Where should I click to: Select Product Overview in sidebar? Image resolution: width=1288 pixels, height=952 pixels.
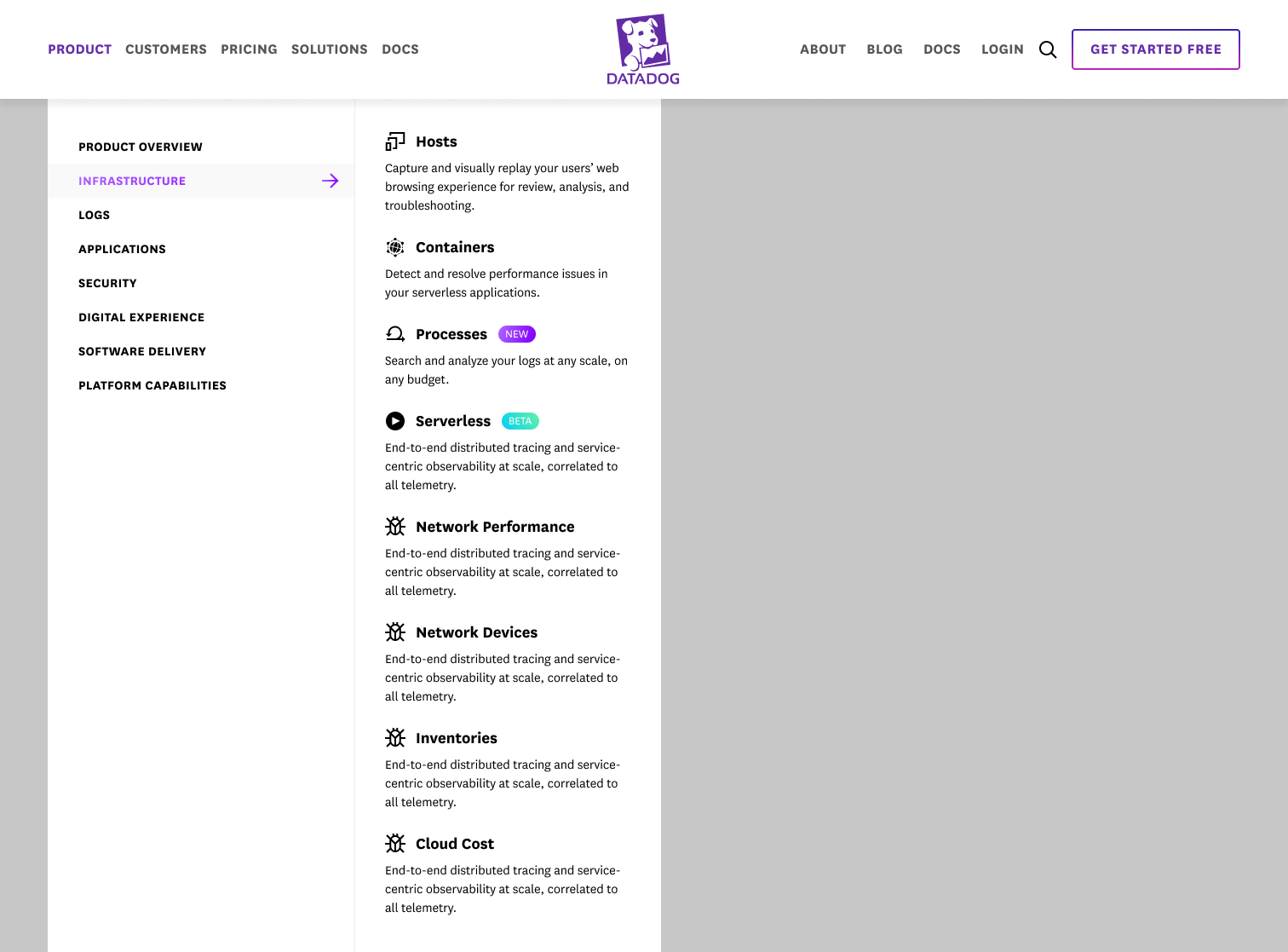tap(141, 147)
